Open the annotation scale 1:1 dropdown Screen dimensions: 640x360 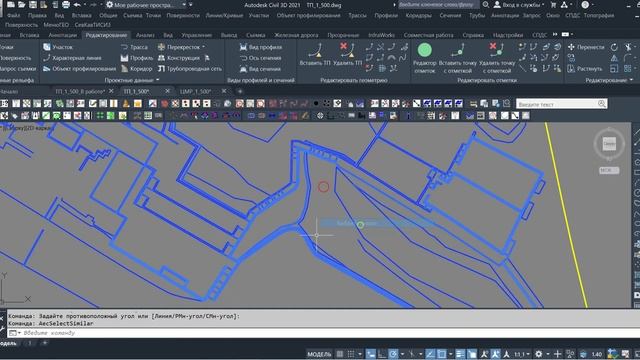click(521, 354)
